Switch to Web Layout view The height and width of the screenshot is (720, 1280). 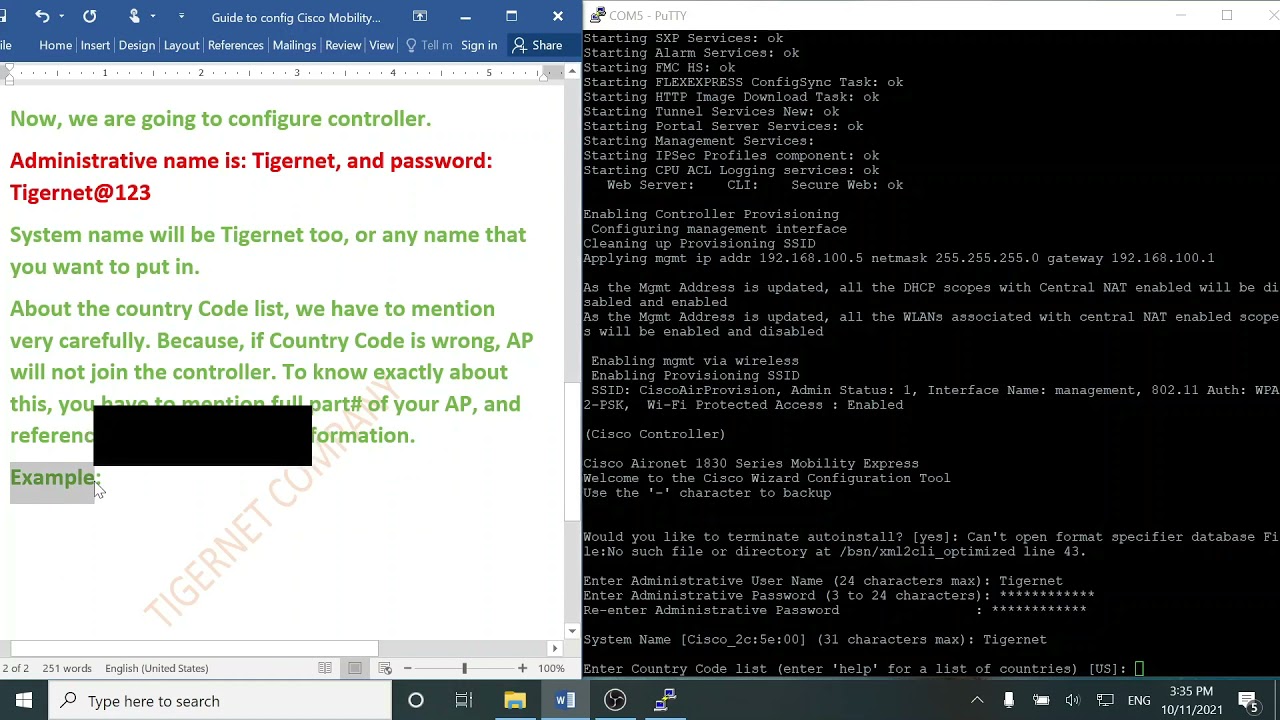[x=385, y=668]
